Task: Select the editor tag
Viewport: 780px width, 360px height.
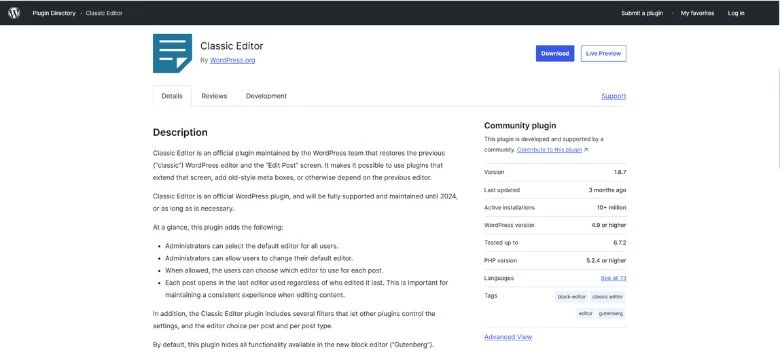Action: tap(585, 314)
